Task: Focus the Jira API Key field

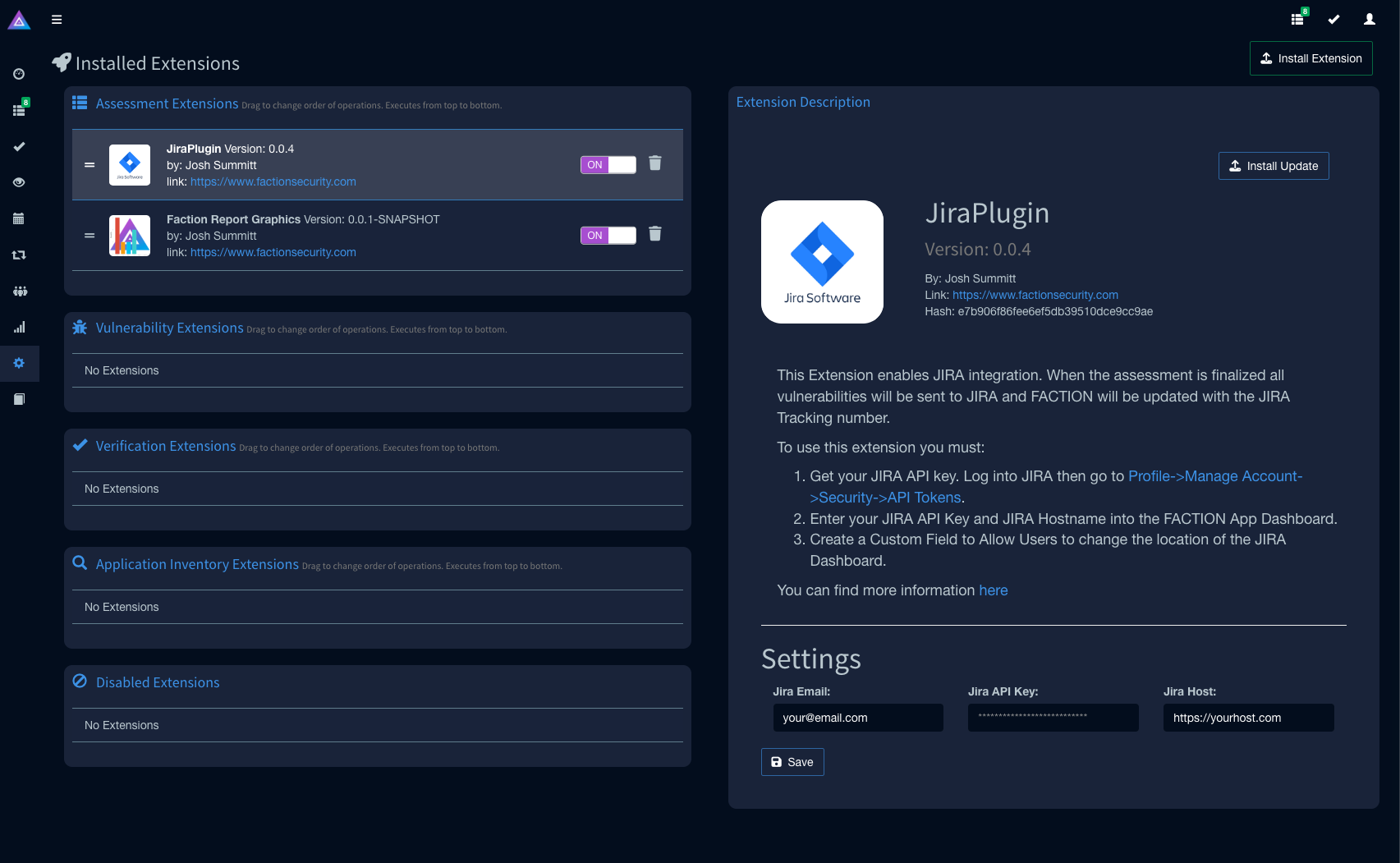Action: pyautogui.click(x=1053, y=718)
